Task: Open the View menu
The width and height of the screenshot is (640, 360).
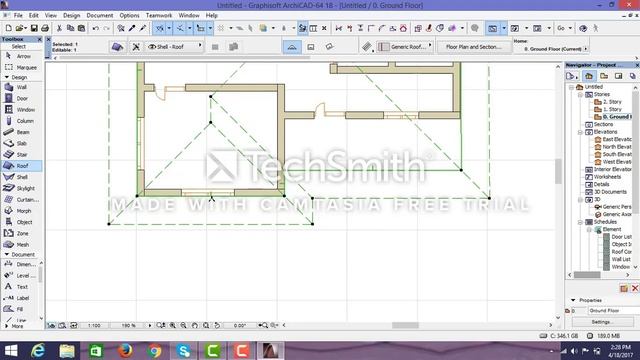Action: pos(51,16)
